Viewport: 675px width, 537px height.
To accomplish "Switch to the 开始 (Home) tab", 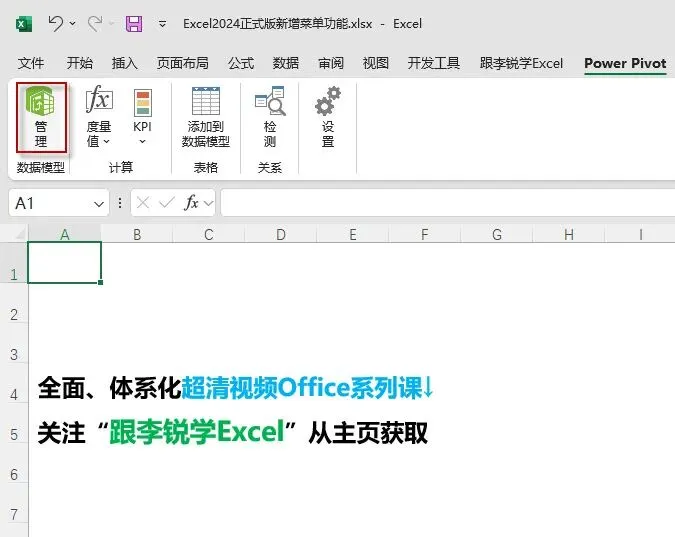I will (80, 63).
